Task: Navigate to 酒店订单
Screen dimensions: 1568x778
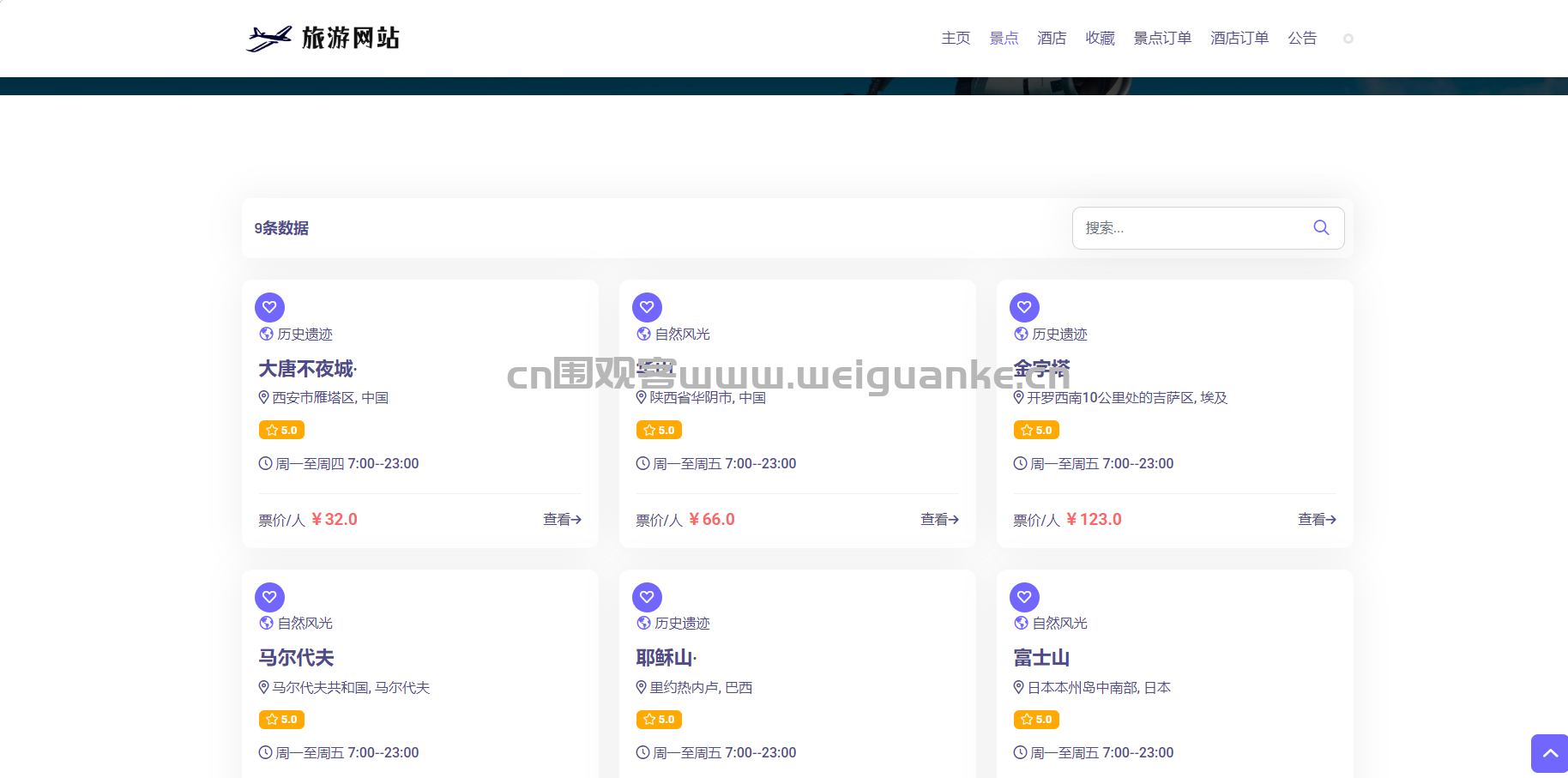Action: (1239, 39)
